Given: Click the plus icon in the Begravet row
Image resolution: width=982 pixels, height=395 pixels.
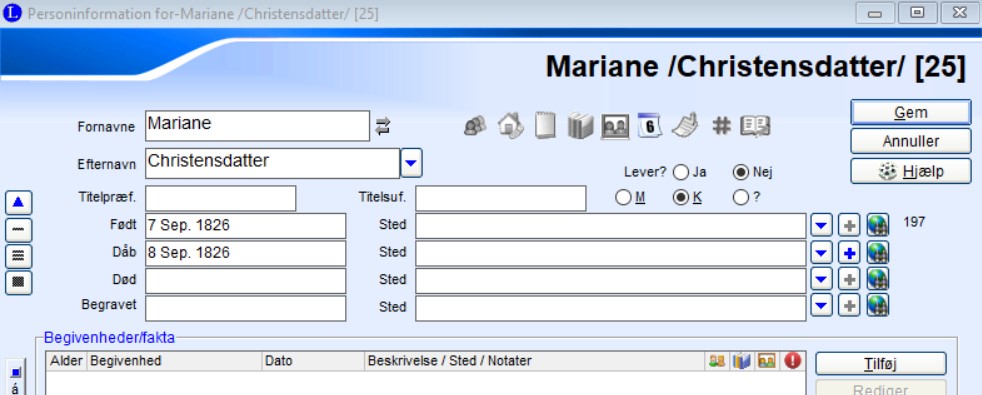Looking at the screenshot, I should tap(849, 306).
